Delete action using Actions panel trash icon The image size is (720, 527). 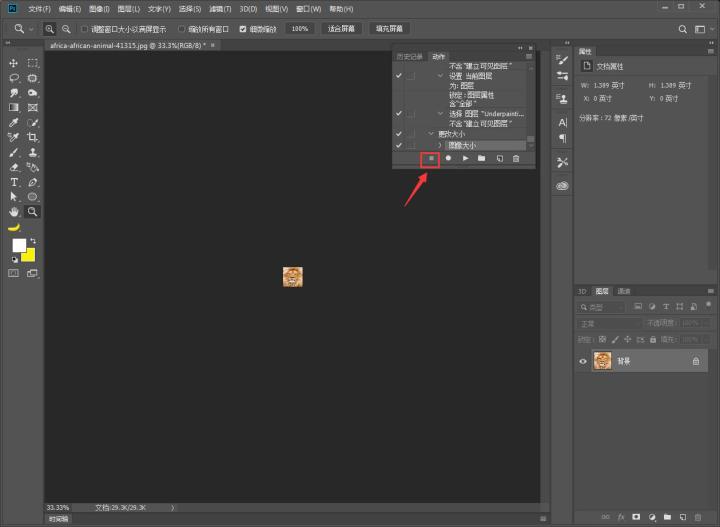click(x=516, y=158)
